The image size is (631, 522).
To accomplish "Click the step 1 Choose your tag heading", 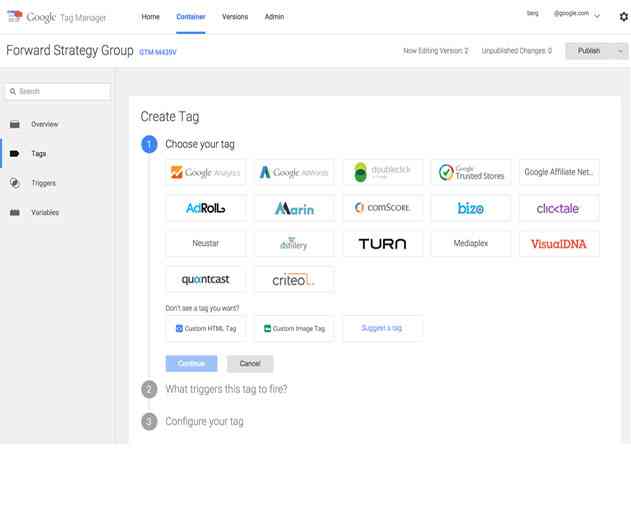I will click(x=200, y=144).
